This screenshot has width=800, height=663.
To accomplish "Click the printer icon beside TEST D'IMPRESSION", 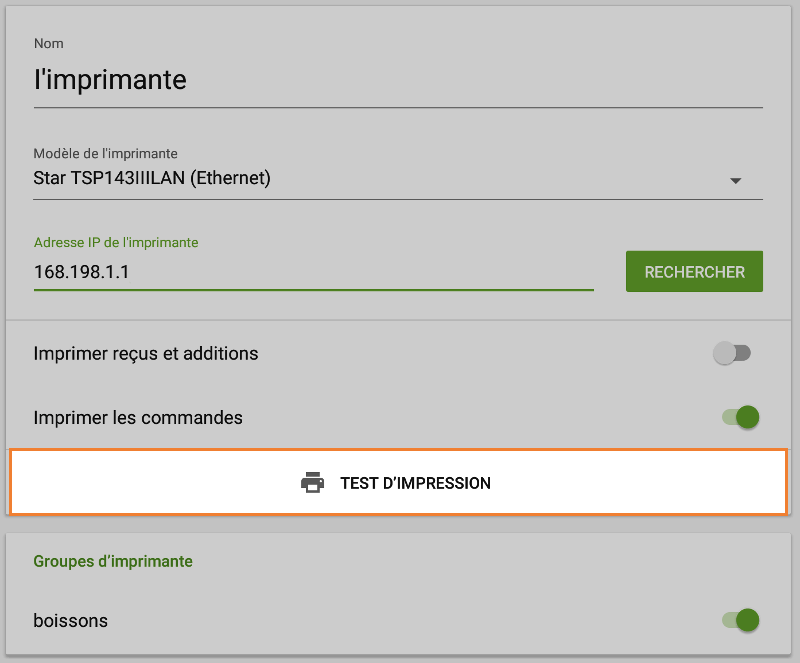I will click(x=314, y=481).
